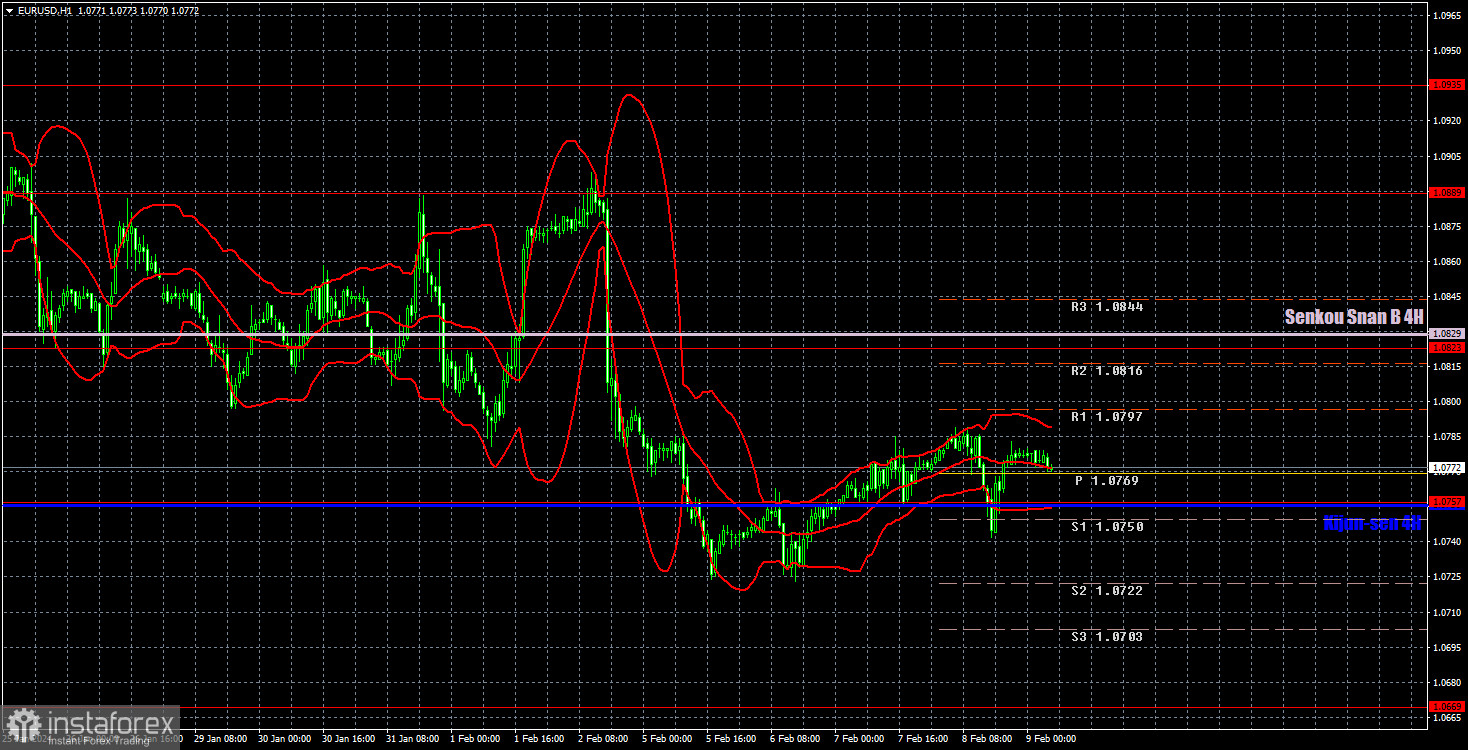Click the 7 Feb 00:00 time label
1468x750 pixels.
click(x=859, y=740)
